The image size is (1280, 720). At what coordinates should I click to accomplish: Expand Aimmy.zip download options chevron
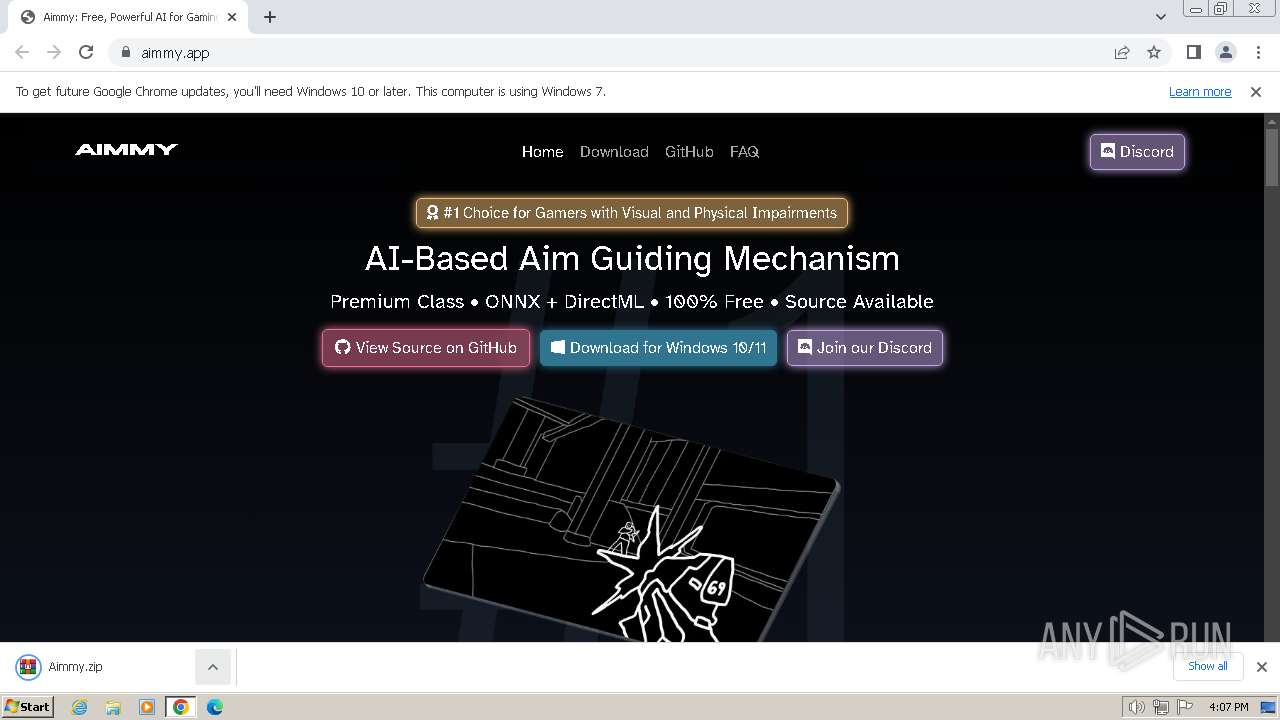pyautogui.click(x=212, y=667)
